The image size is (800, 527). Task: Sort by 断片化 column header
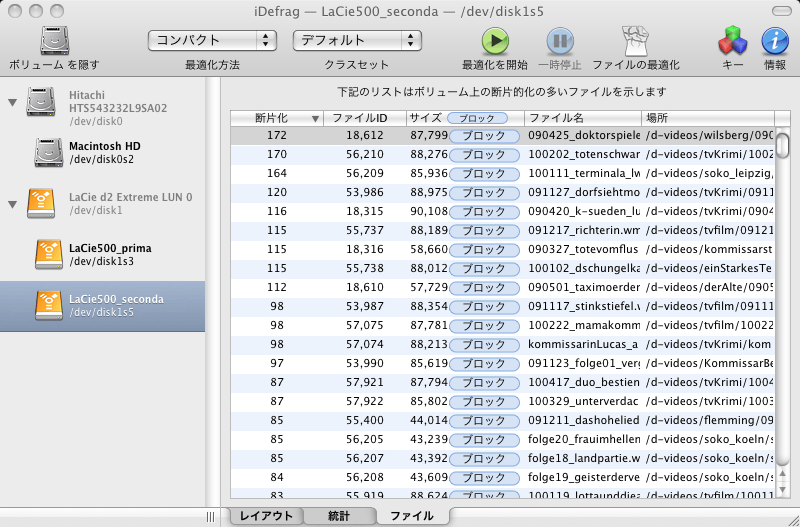pyautogui.click(x=277, y=118)
